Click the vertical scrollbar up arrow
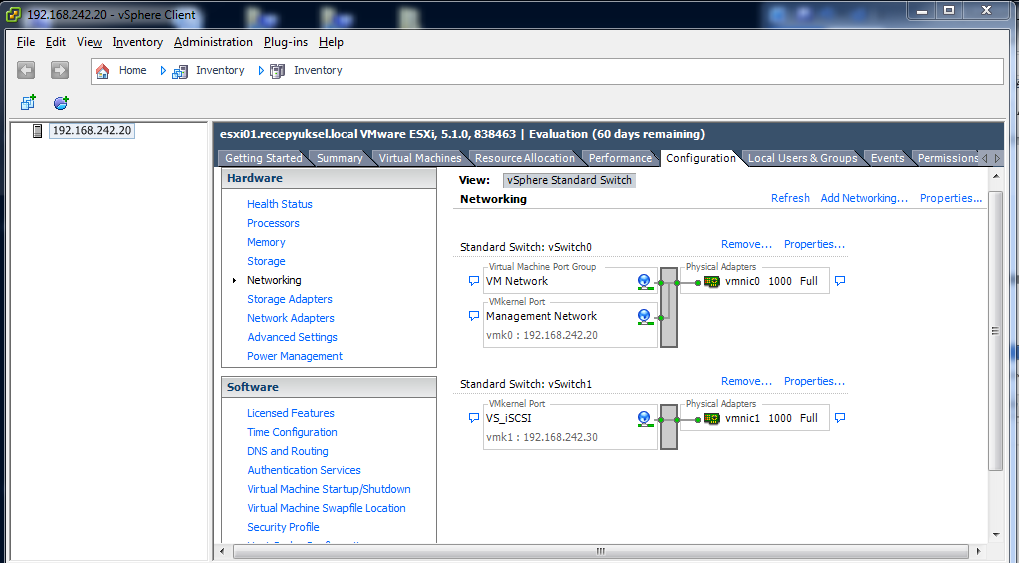Image resolution: width=1019 pixels, height=563 pixels. [996, 176]
